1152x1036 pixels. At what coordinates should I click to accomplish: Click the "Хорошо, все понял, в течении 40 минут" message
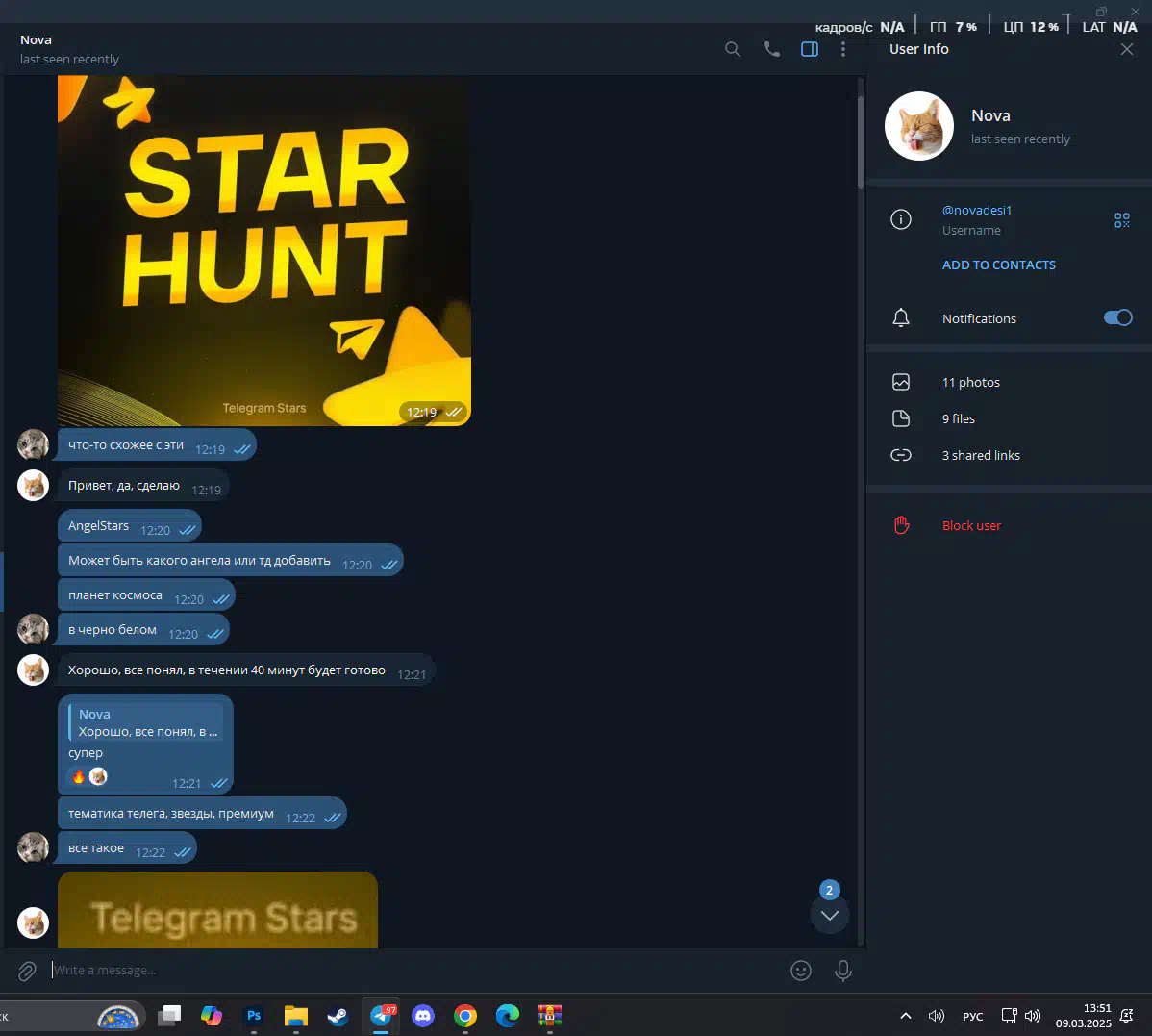[246, 670]
